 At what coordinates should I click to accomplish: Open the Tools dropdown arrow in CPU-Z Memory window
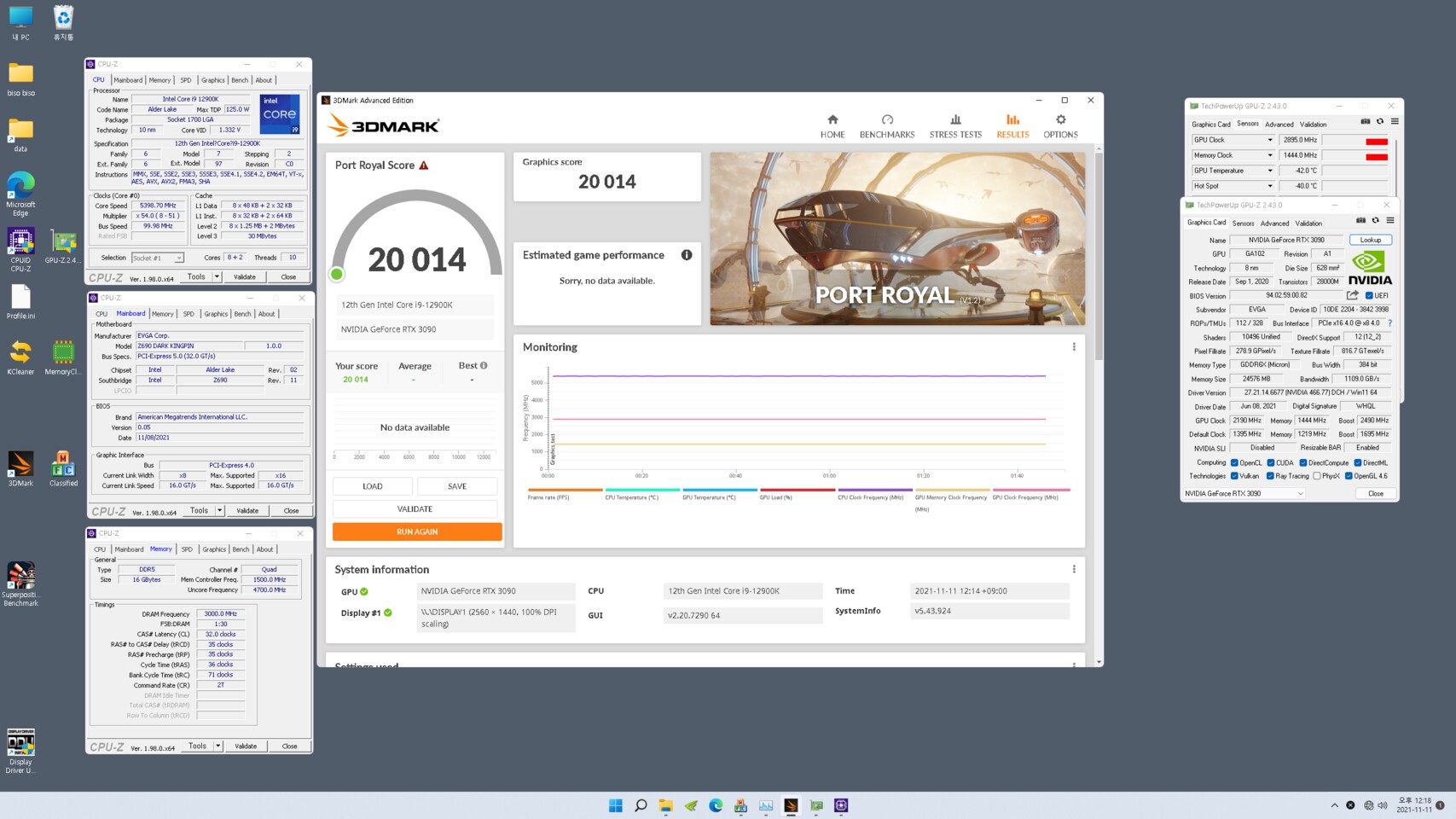(x=218, y=746)
